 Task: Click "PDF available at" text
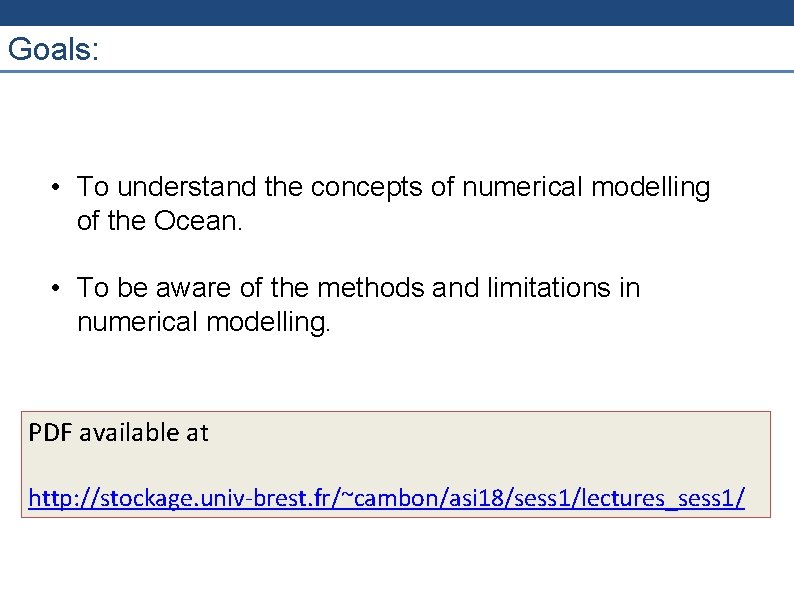[118, 433]
